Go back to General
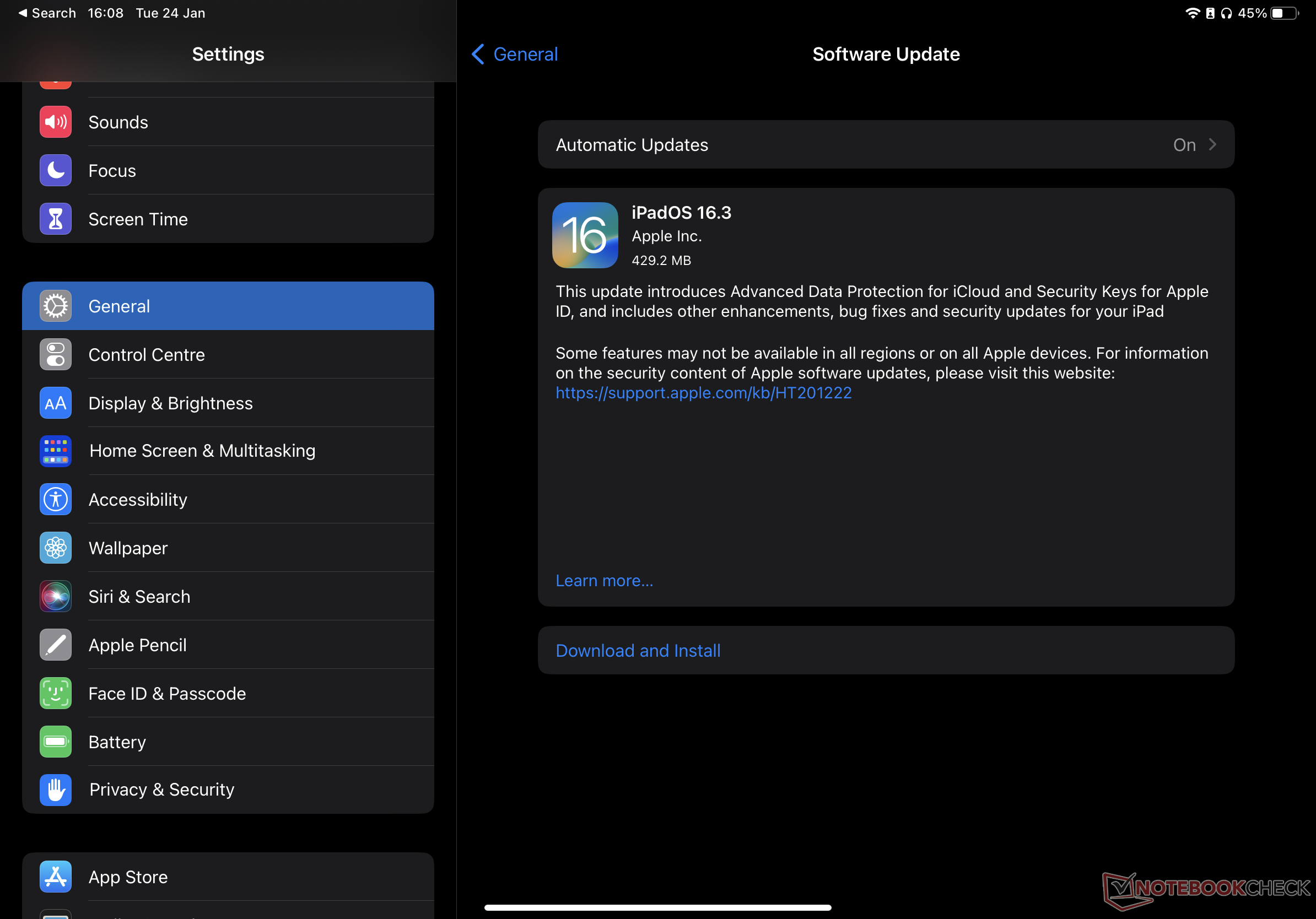Viewport: 1316px width, 919px height. click(x=514, y=55)
